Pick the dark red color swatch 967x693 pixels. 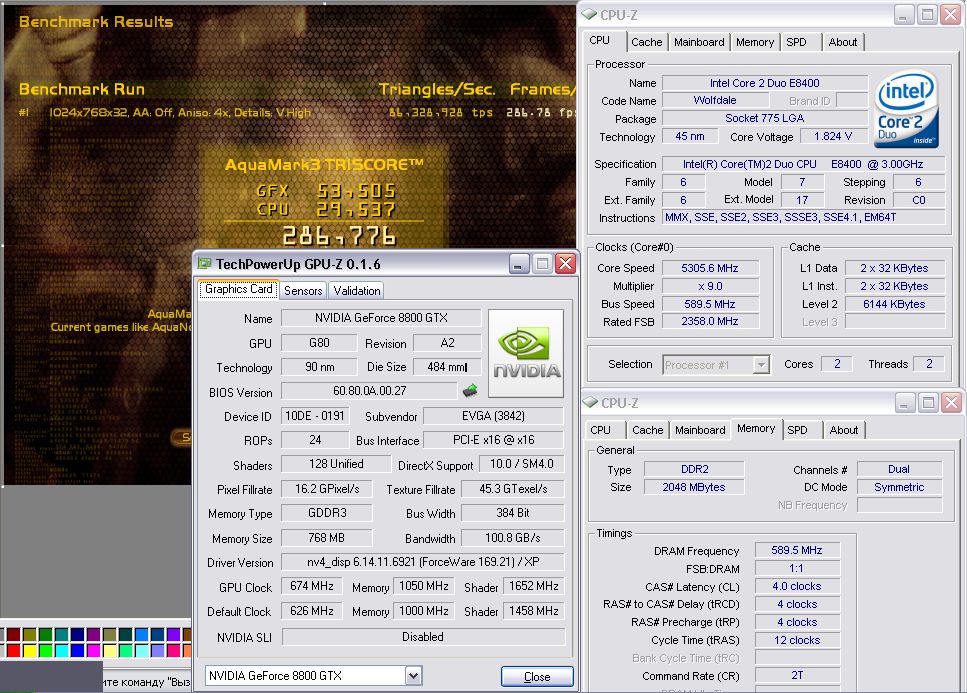(13, 634)
